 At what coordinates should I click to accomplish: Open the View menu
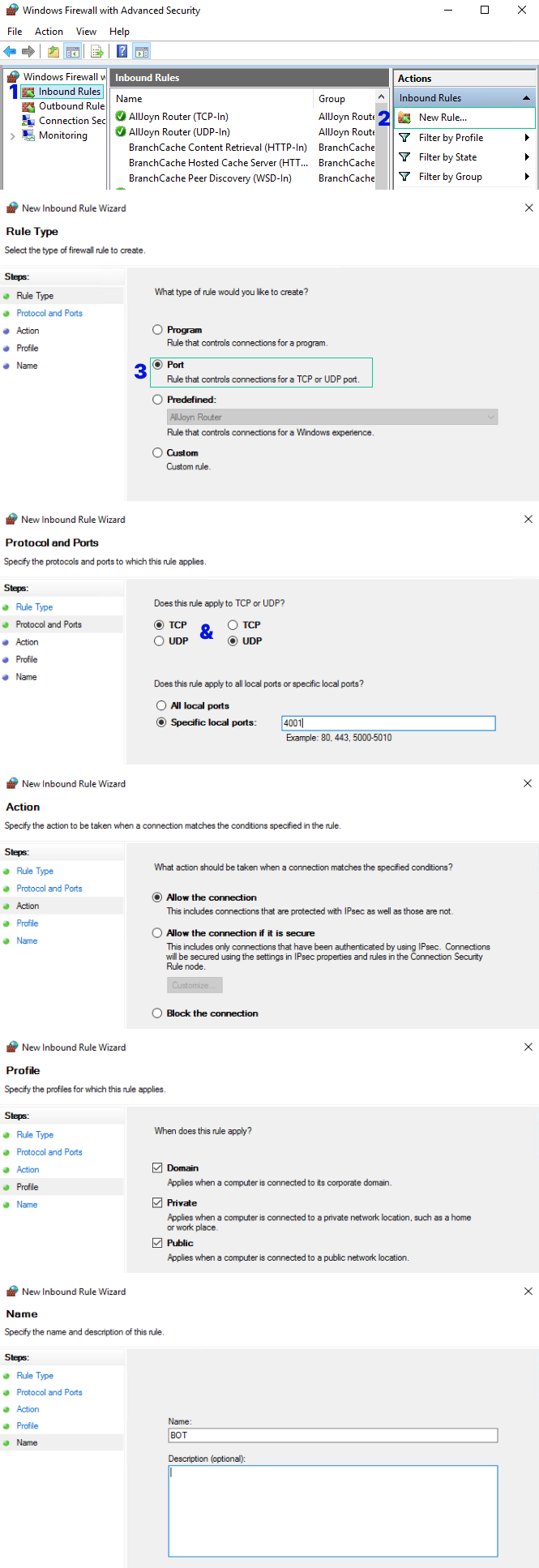(86, 32)
